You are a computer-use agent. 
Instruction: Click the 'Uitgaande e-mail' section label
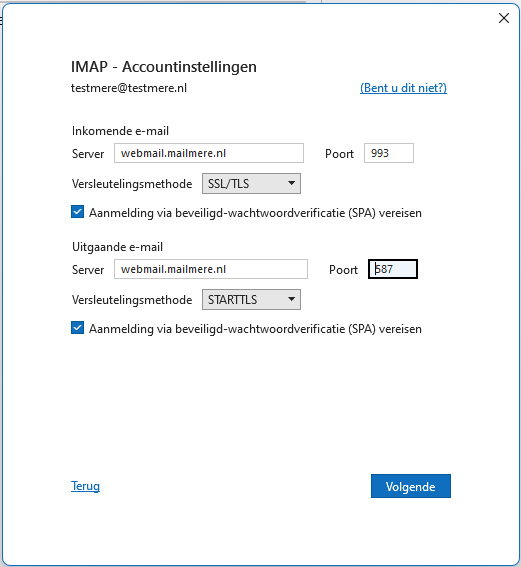tap(118, 247)
